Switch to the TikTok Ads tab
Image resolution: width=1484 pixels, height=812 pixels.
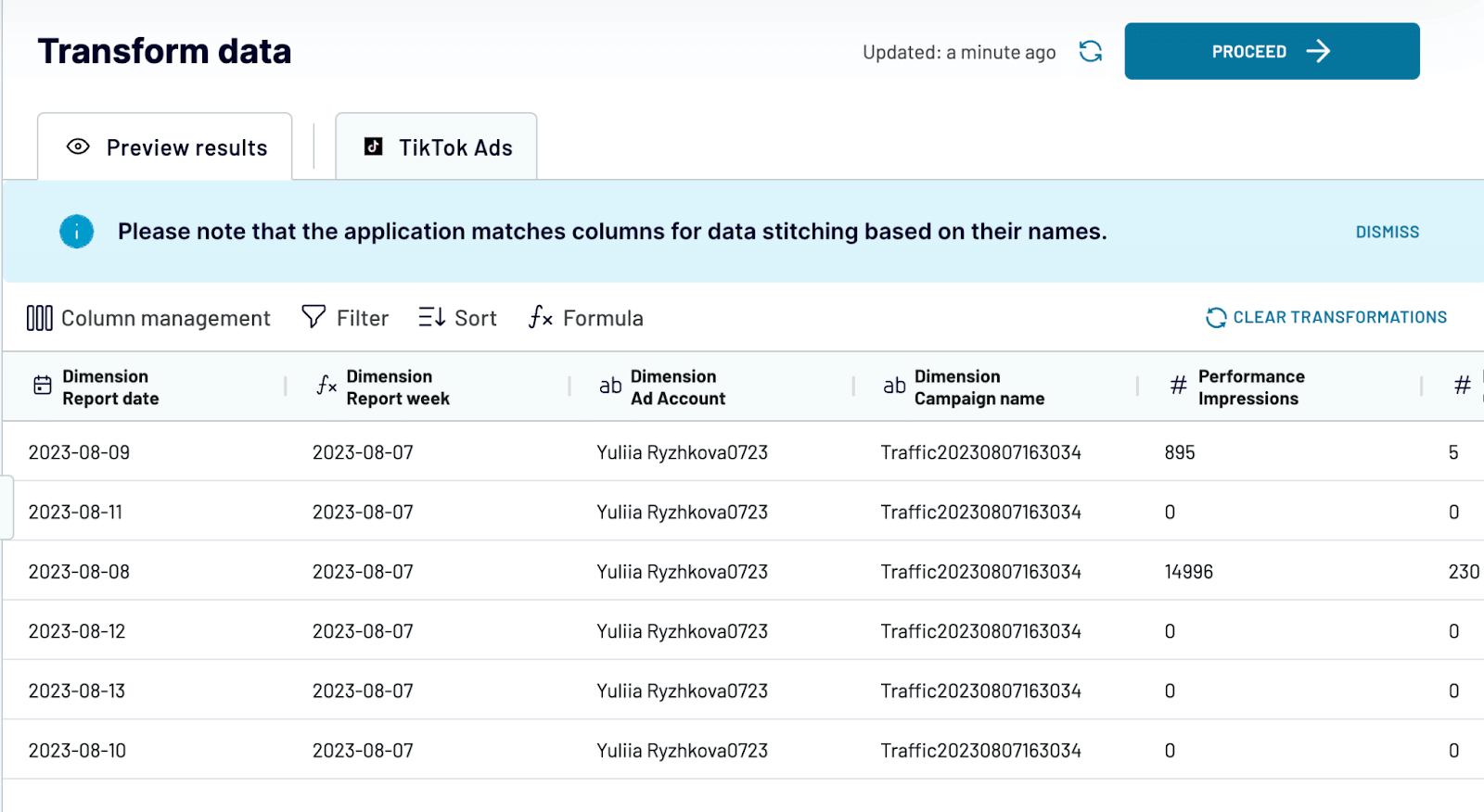pyautogui.click(x=436, y=146)
